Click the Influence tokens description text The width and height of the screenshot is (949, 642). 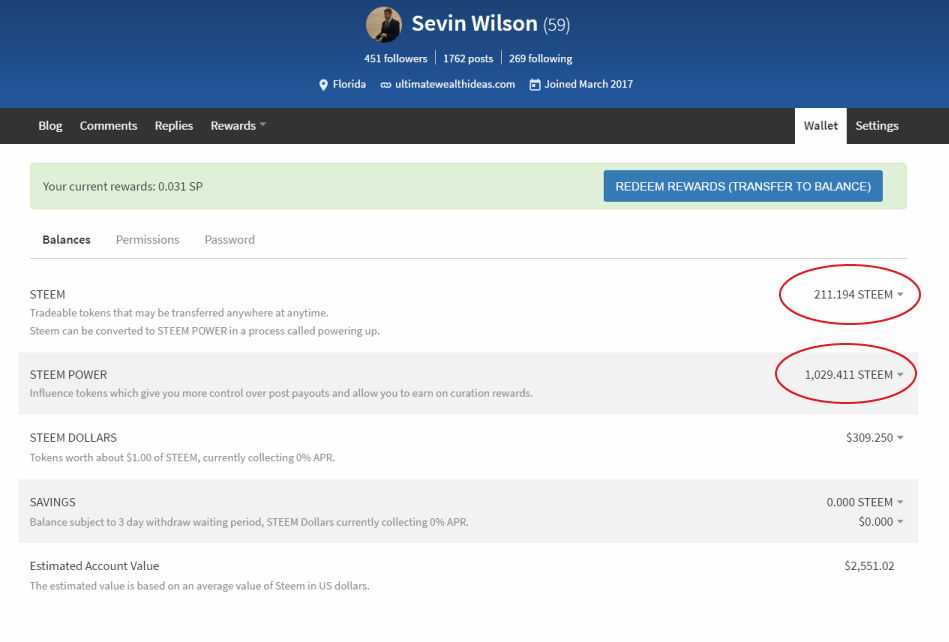click(x=281, y=393)
